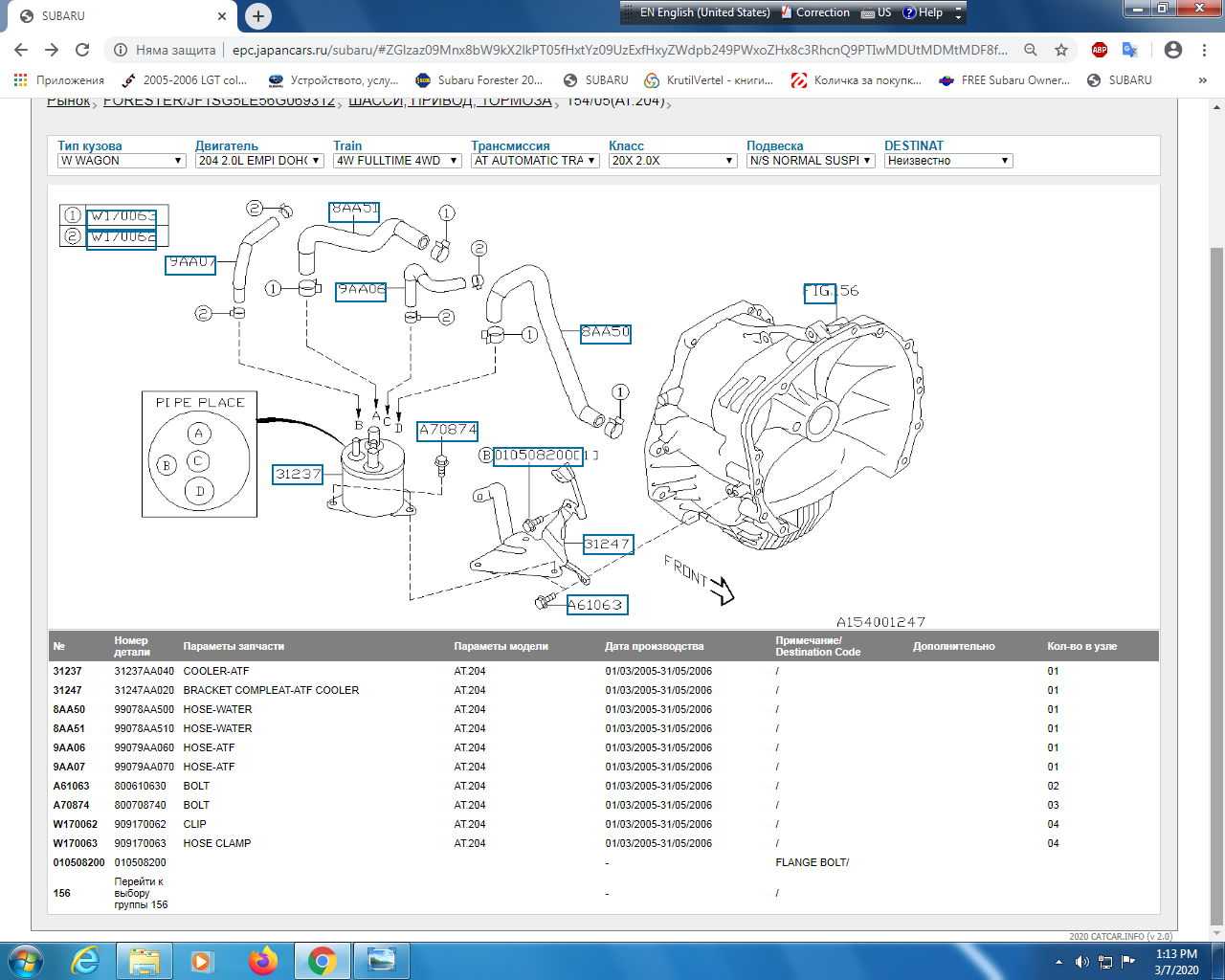Image resolution: width=1225 pixels, height=980 pixels.
Task: Open the Action Center flag icon
Action: pyautogui.click(x=1128, y=962)
